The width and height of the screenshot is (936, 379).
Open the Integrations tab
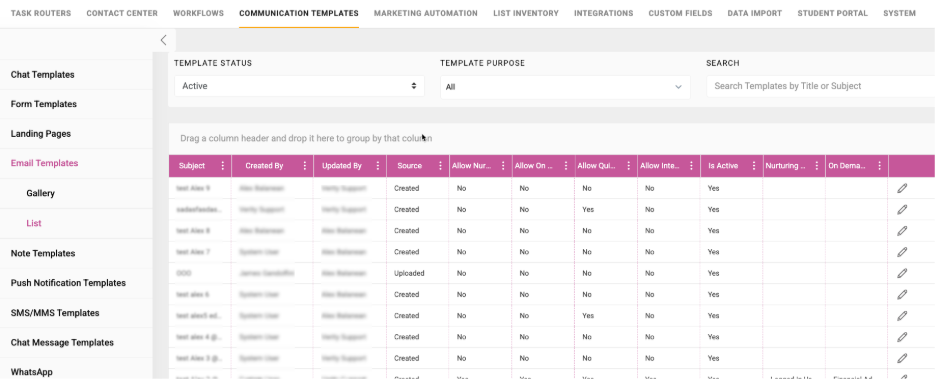604,13
